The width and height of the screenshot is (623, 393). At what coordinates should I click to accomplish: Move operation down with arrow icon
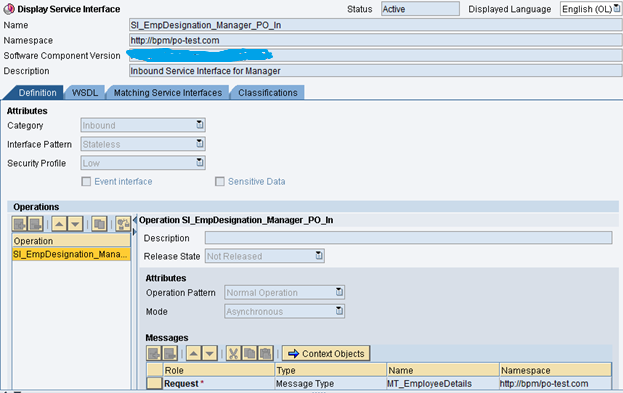75,224
